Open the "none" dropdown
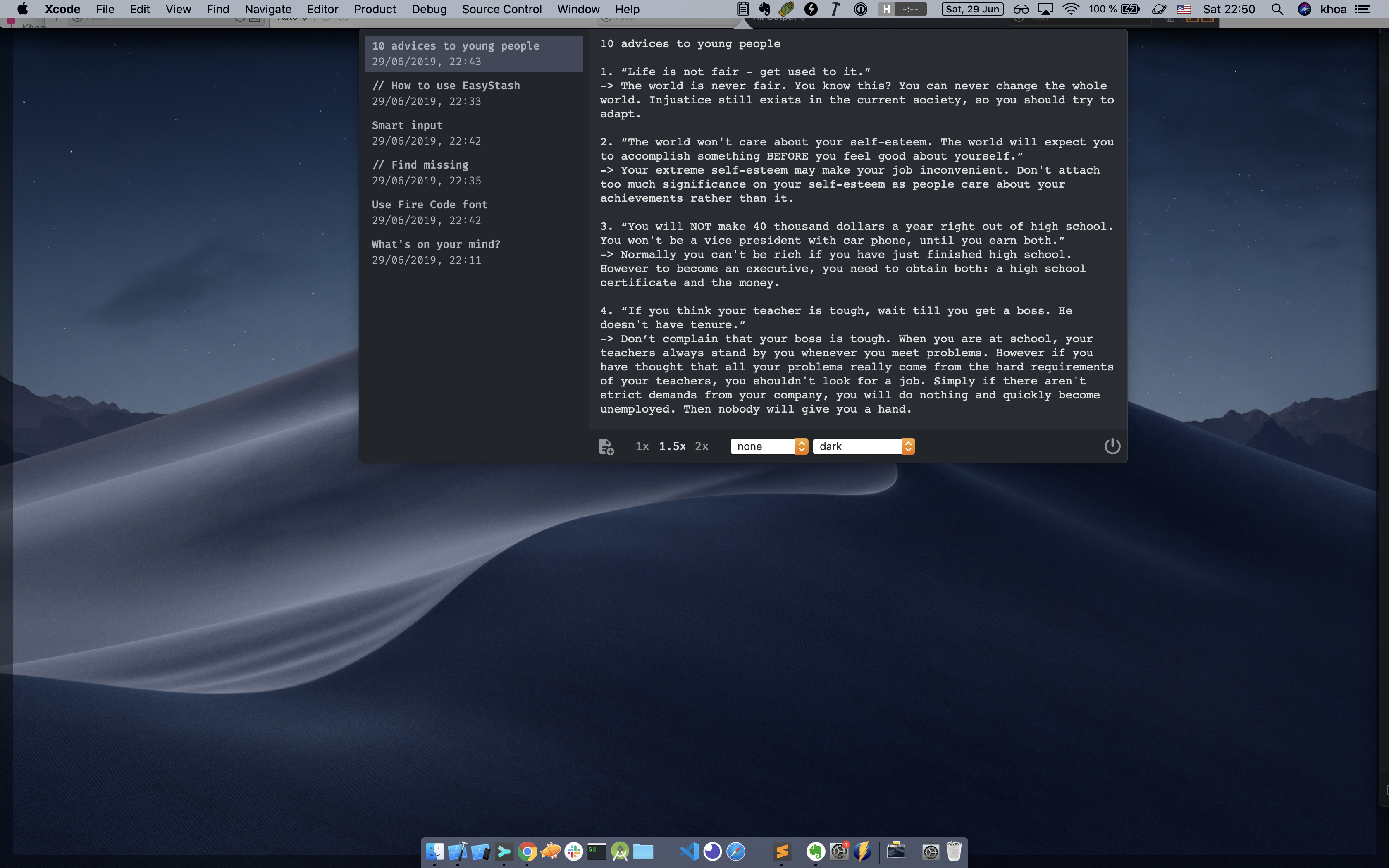1389x868 pixels. coord(768,446)
